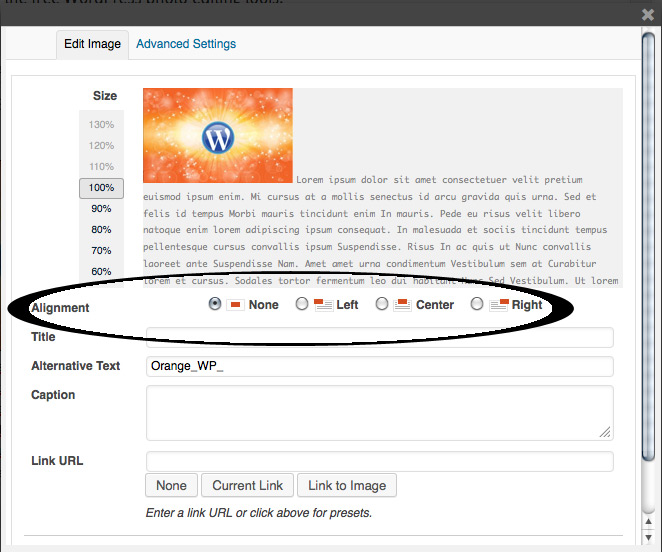Scale the image to 90%
Image resolution: width=662 pixels, height=552 pixels.
(101, 209)
